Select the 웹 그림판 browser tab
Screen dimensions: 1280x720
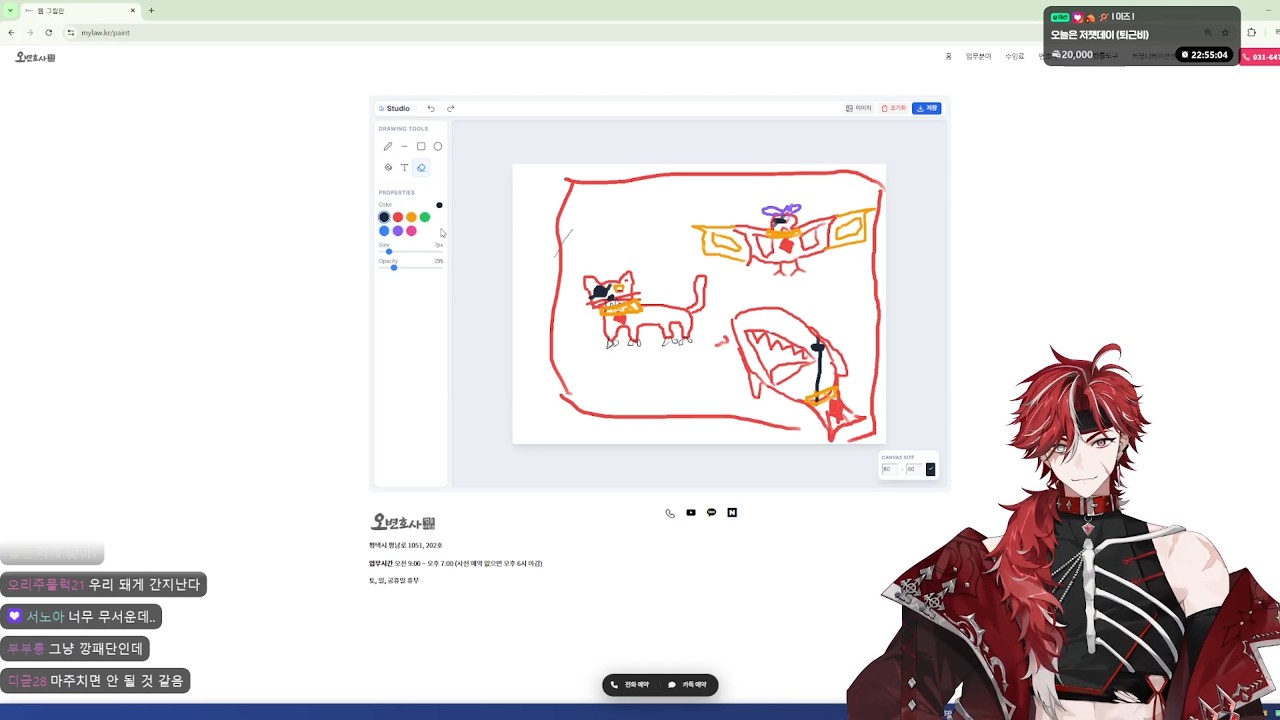click(x=82, y=11)
